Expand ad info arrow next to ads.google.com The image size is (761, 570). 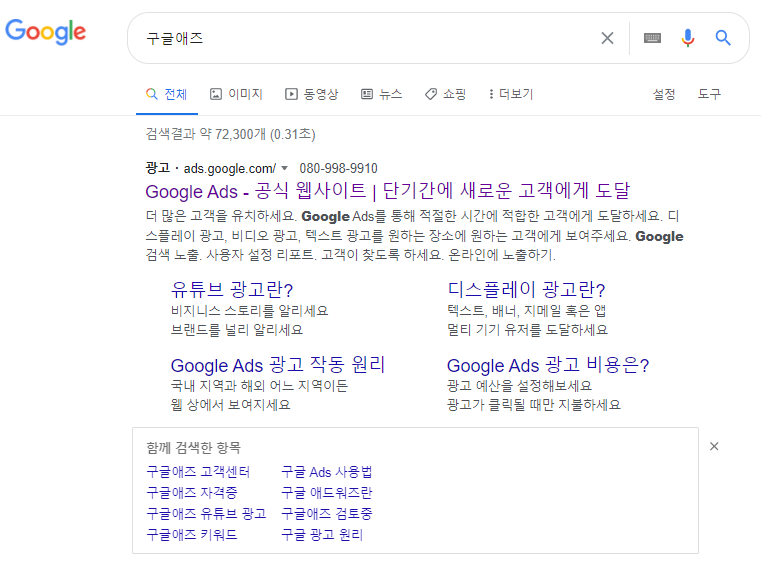click(x=284, y=168)
